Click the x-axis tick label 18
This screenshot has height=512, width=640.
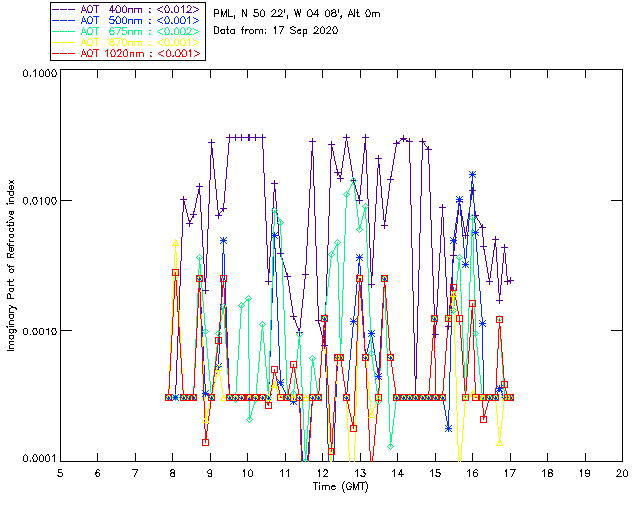pyautogui.click(x=547, y=473)
